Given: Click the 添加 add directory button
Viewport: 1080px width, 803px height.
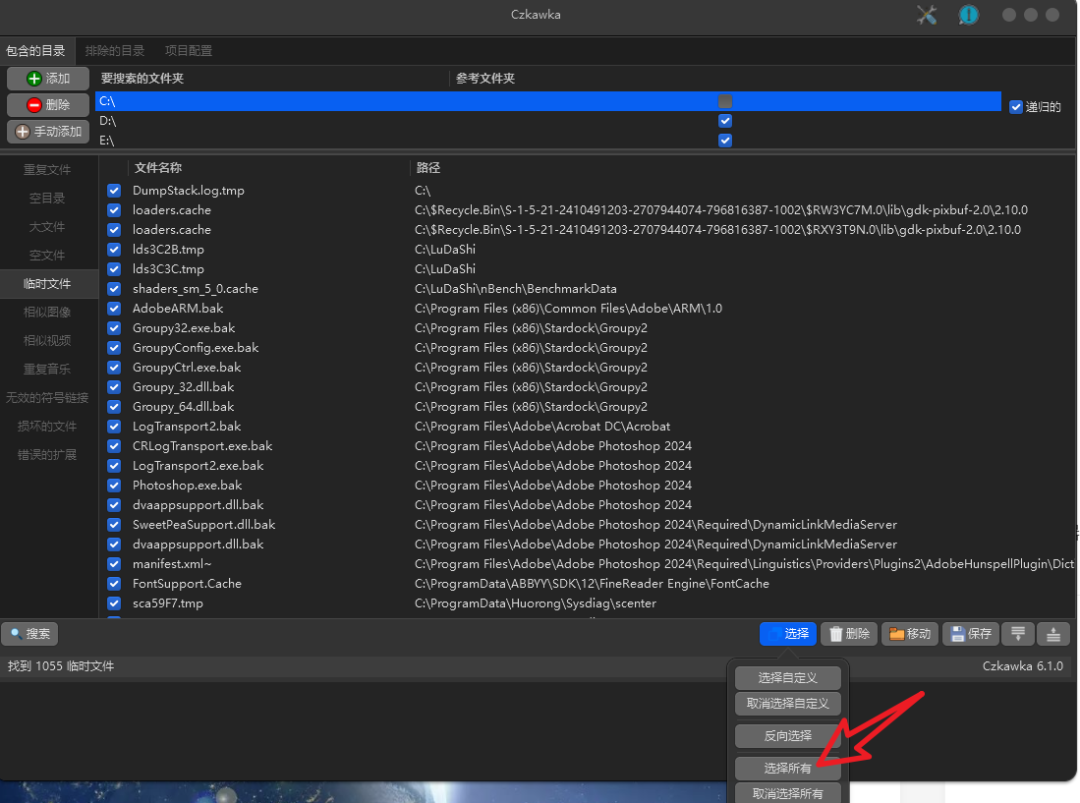Looking at the screenshot, I should (x=48, y=79).
